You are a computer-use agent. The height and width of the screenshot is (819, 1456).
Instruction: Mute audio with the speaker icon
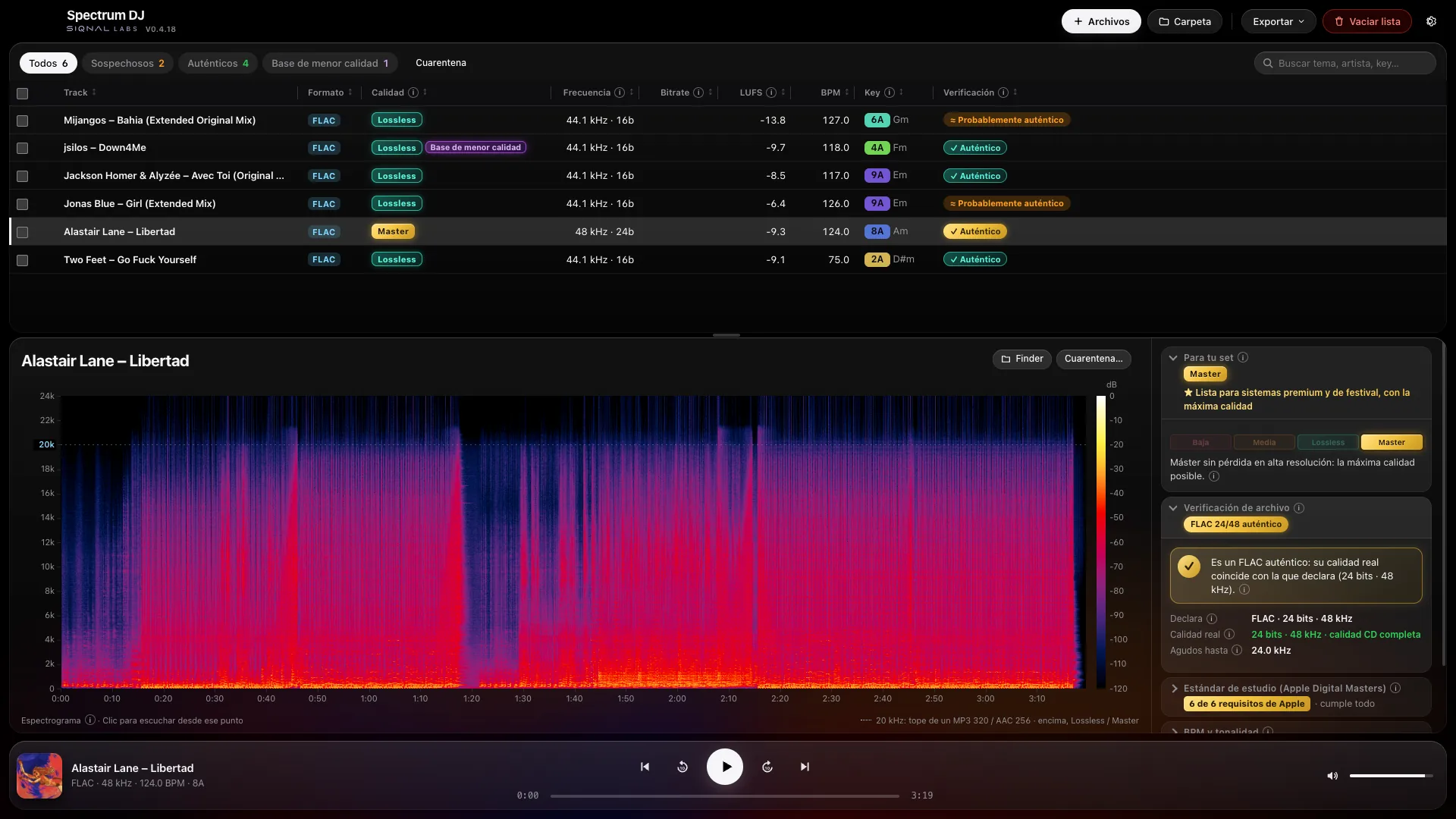1332,776
